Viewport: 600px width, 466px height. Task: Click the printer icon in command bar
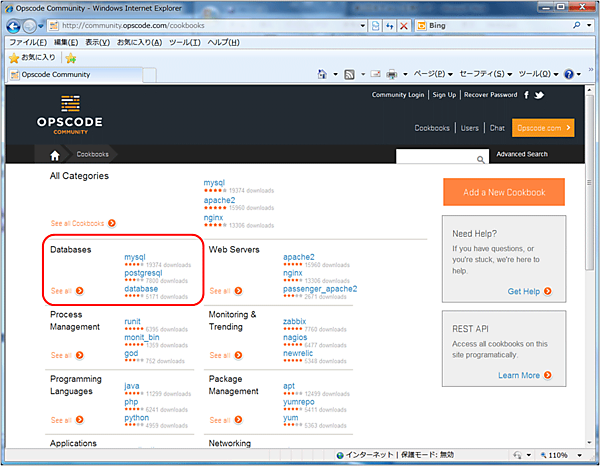392,75
